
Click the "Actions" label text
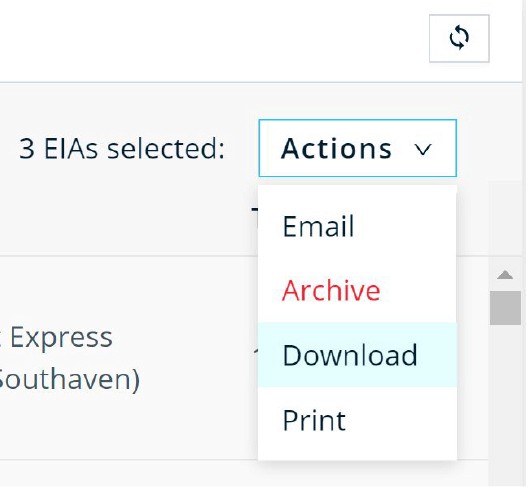click(x=336, y=148)
